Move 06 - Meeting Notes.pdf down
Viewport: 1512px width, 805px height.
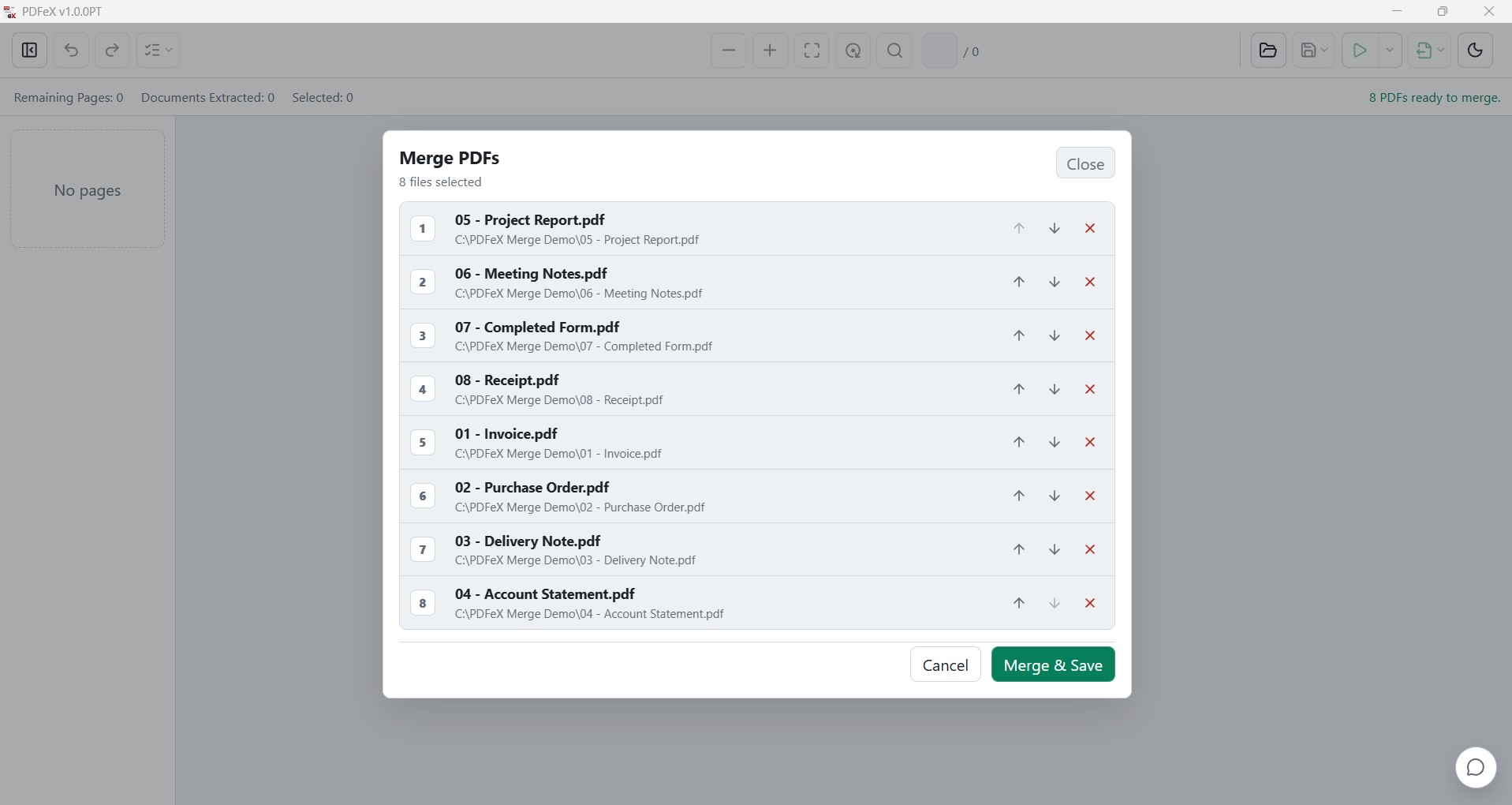pos(1055,282)
